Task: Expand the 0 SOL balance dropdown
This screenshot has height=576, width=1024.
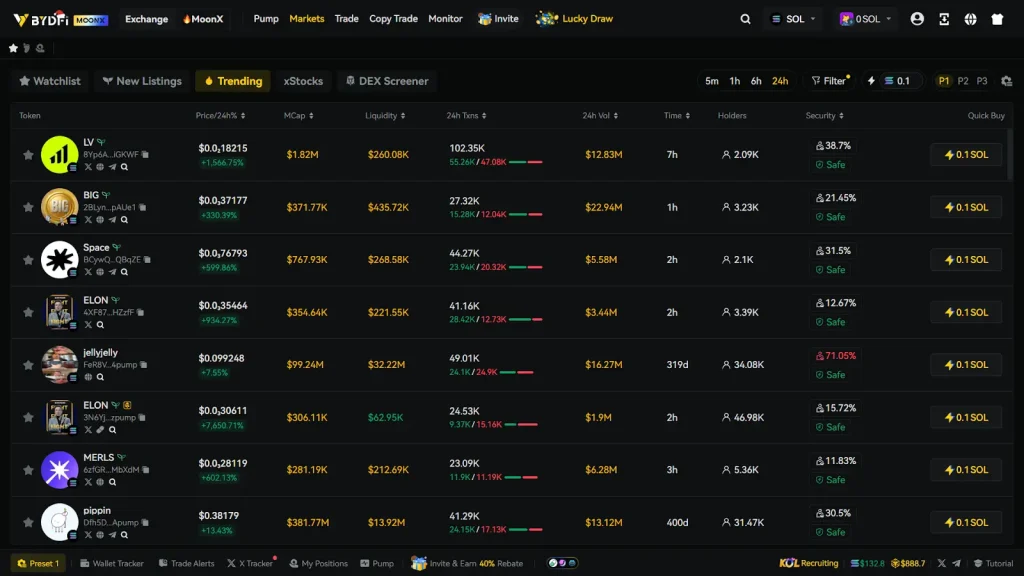Action: tap(866, 18)
